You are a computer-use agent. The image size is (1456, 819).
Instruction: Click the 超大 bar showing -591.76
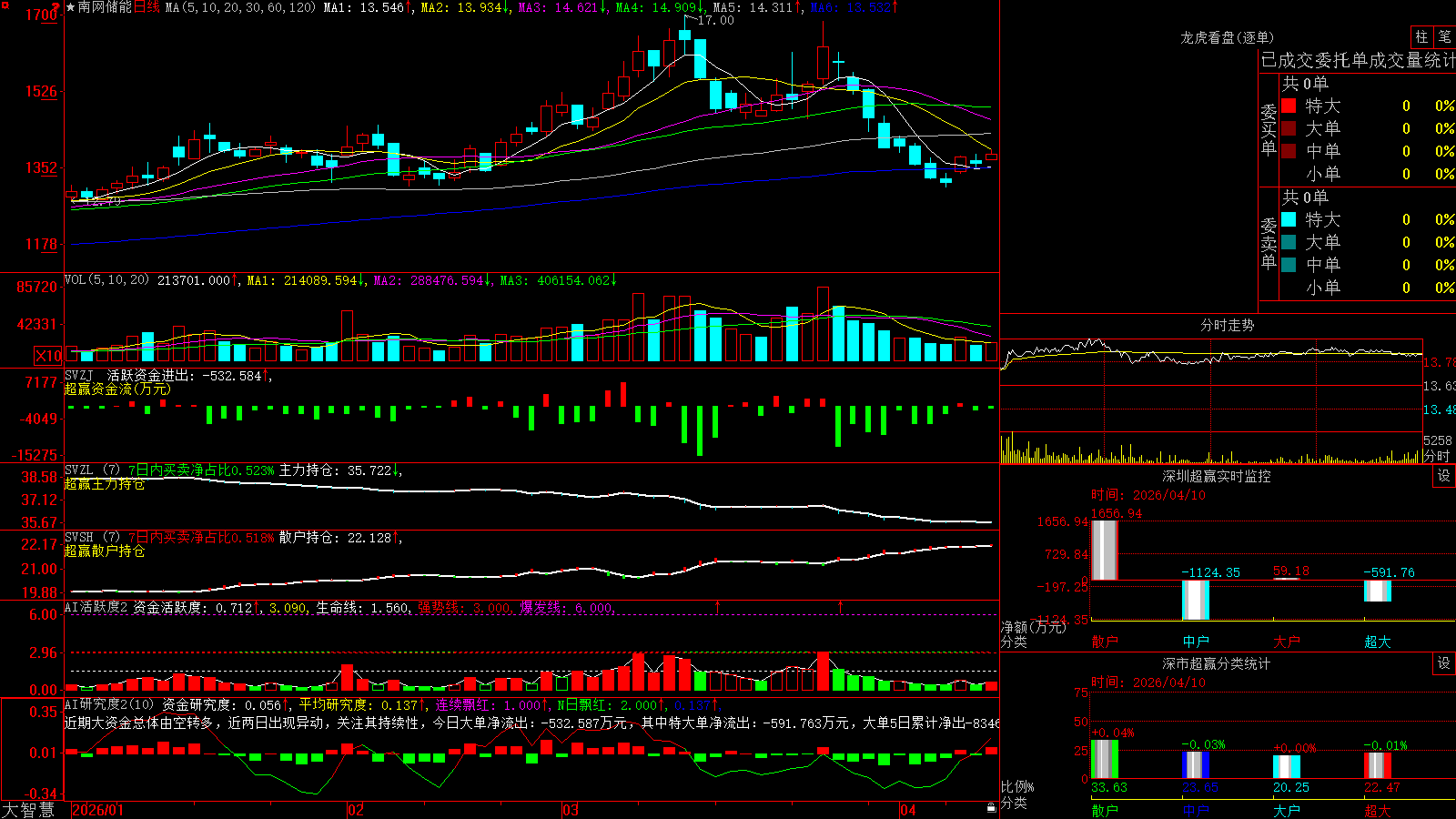(1378, 591)
